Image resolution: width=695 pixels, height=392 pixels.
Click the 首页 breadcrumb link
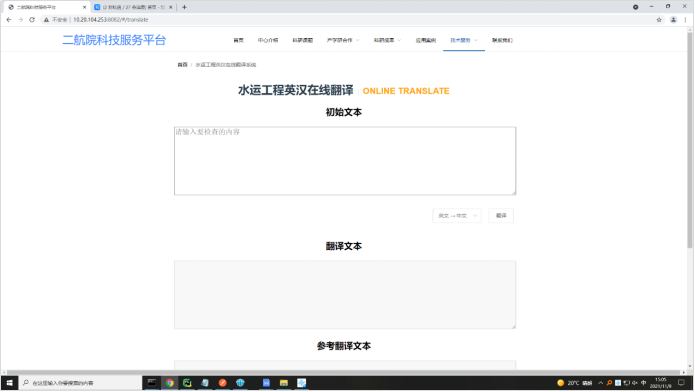click(182, 65)
